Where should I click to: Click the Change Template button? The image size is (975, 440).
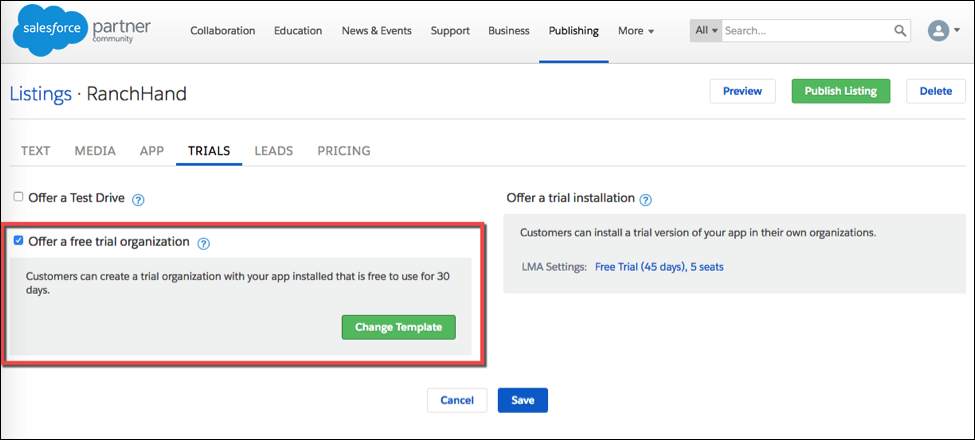tap(399, 327)
